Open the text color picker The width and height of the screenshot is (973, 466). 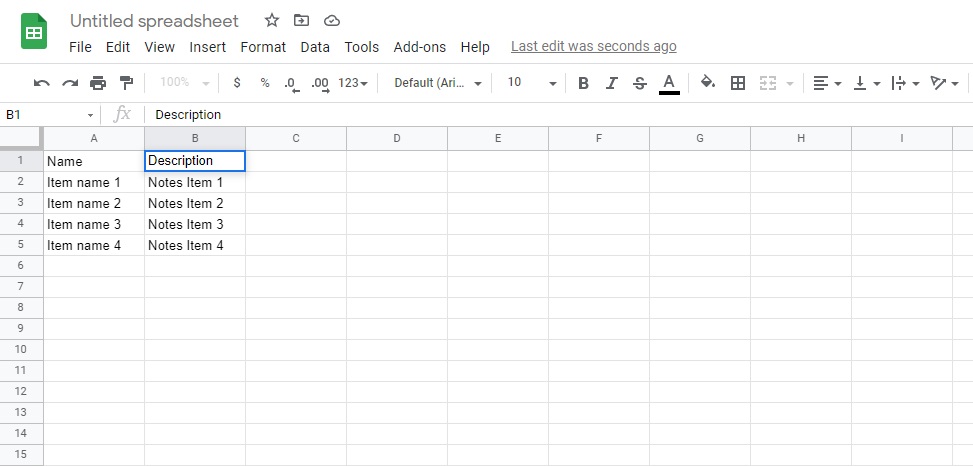669,83
